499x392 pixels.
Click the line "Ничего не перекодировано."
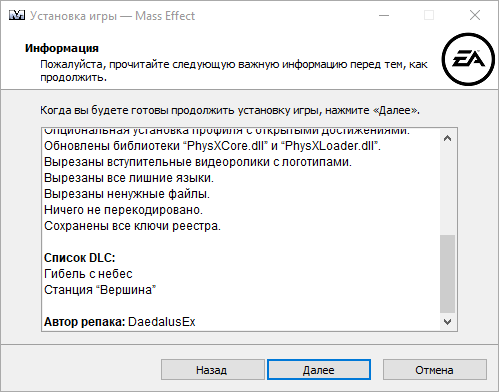123,210
